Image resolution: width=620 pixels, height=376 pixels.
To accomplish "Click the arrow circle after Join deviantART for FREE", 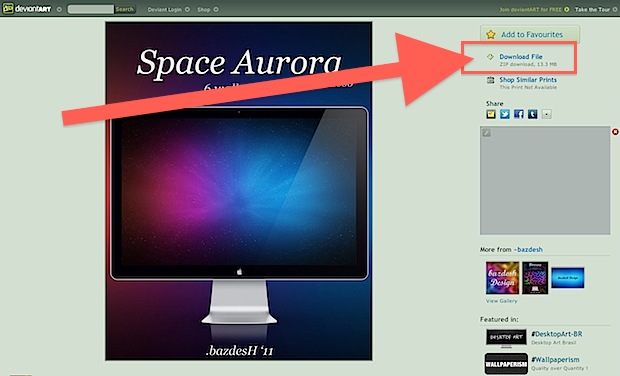I will [x=567, y=9].
